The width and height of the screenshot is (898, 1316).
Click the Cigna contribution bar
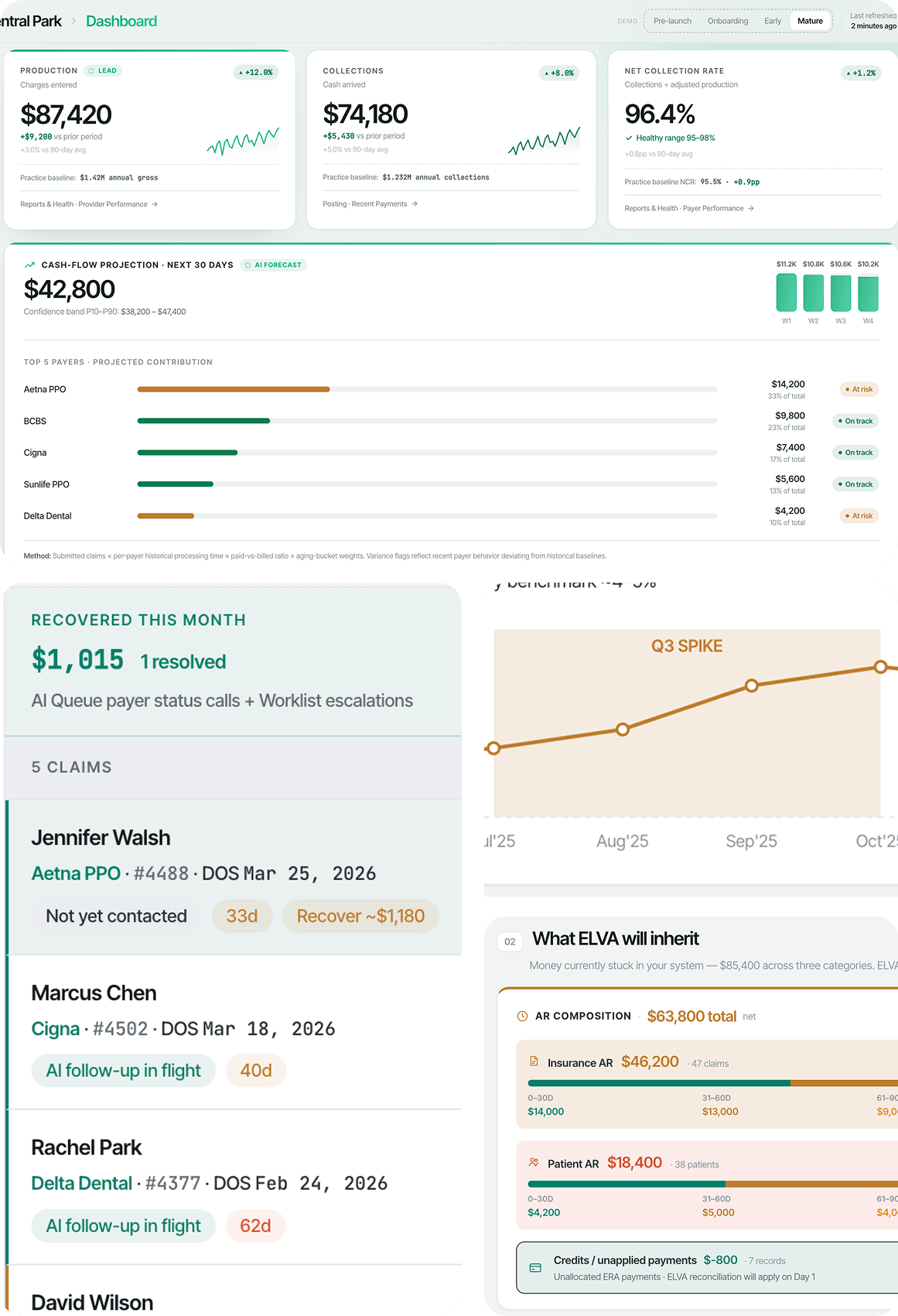point(427,453)
